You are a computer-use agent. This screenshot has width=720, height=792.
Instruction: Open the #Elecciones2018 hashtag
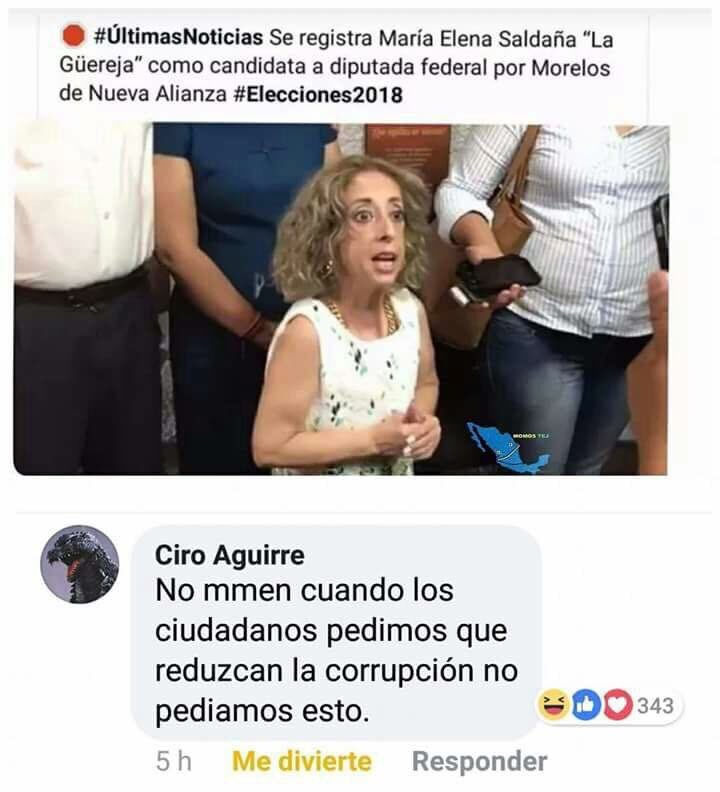318,94
